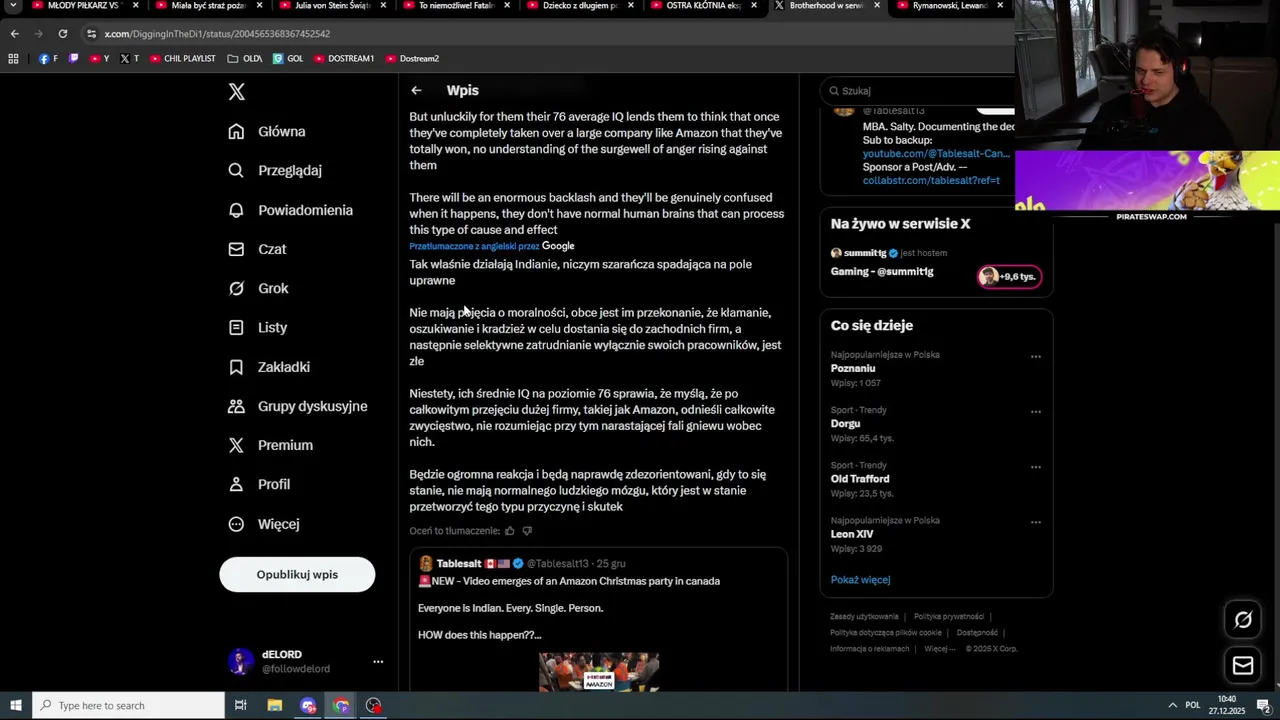
Task: Click Pokaż więcej under trends
Action: [860, 580]
